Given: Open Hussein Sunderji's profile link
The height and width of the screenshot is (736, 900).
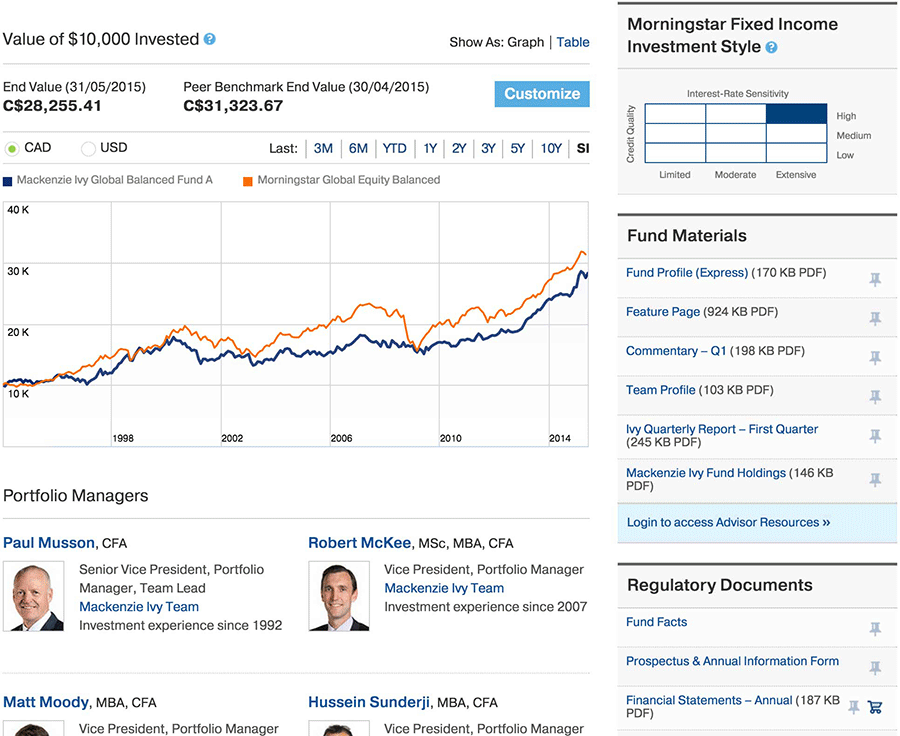Looking at the screenshot, I should pos(369,702).
